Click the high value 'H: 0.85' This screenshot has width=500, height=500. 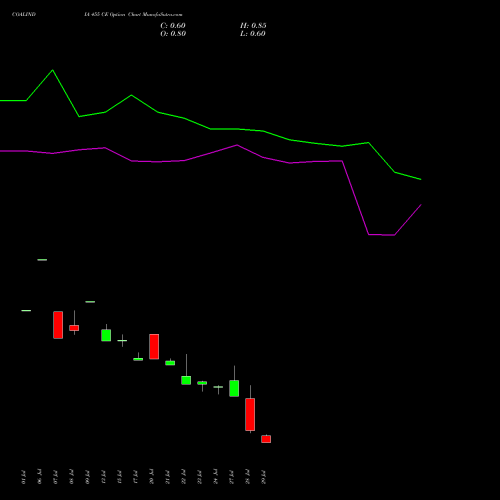[x=253, y=26]
